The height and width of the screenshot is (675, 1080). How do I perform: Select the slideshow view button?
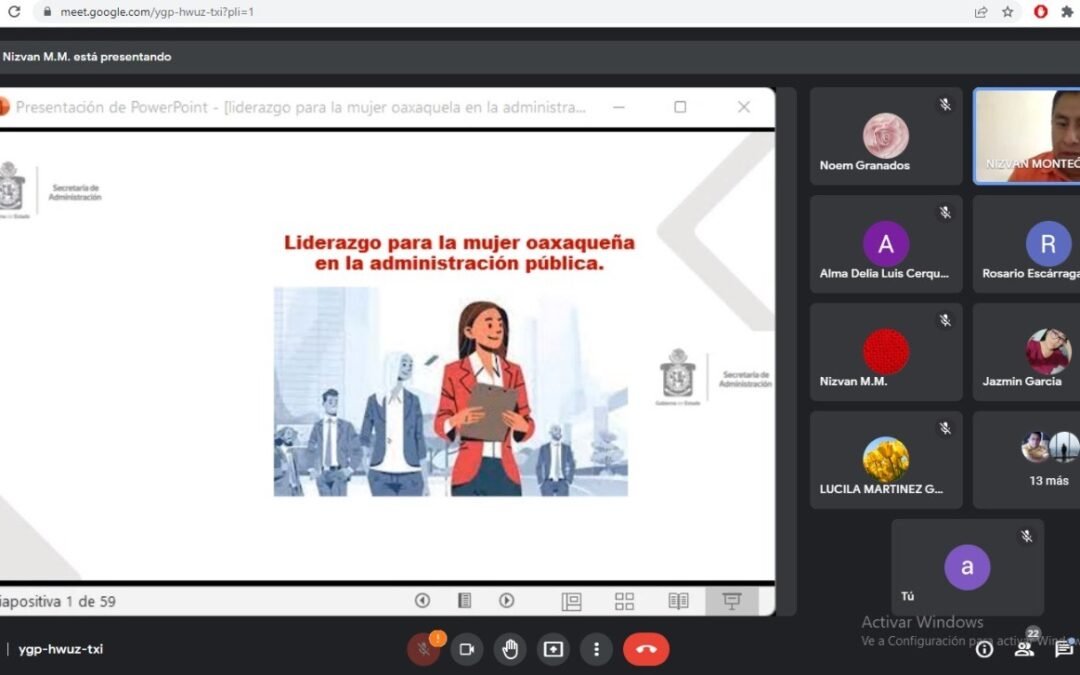pyautogui.click(x=732, y=601)
